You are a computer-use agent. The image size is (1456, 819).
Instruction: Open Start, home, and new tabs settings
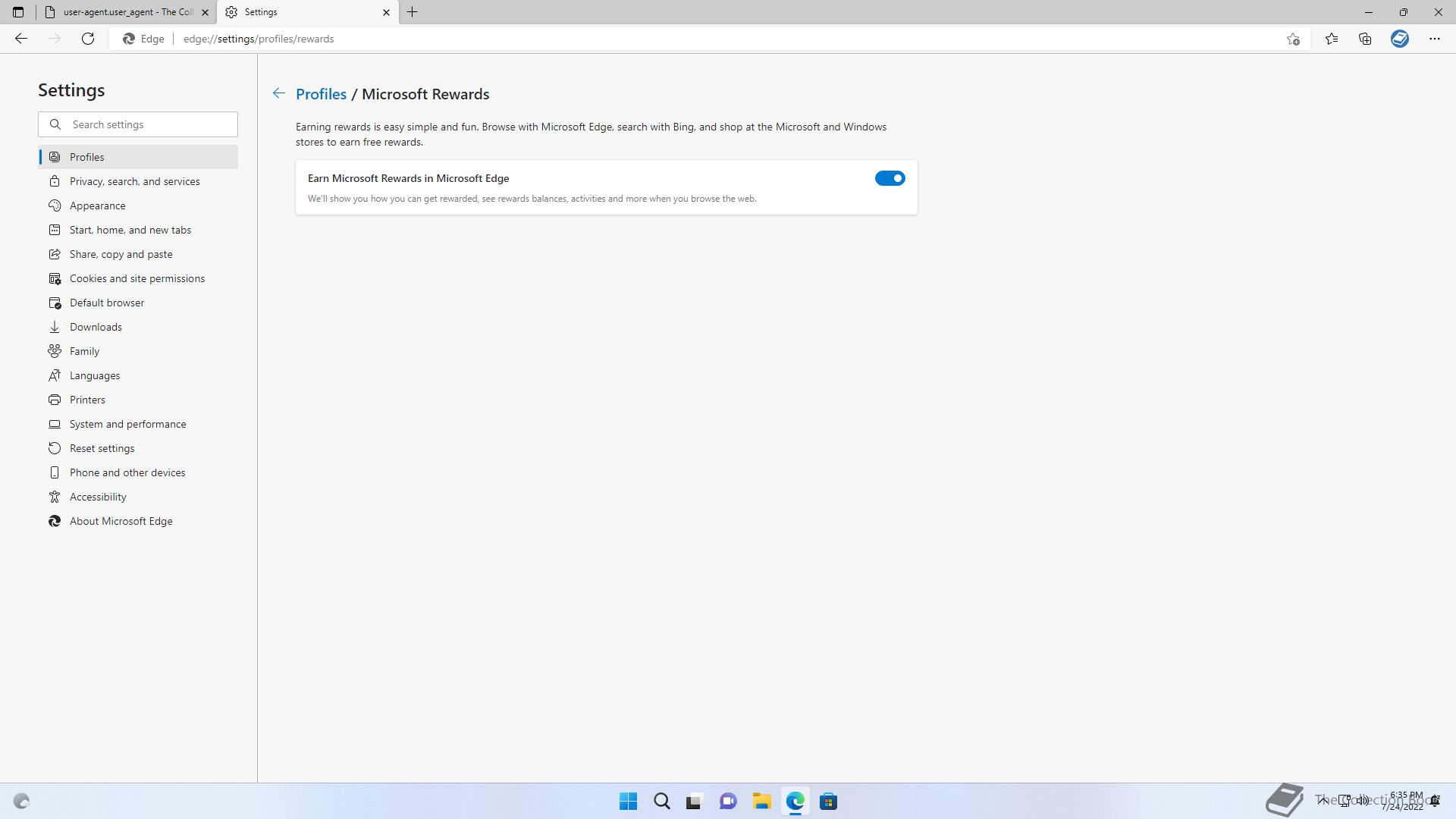138,230
